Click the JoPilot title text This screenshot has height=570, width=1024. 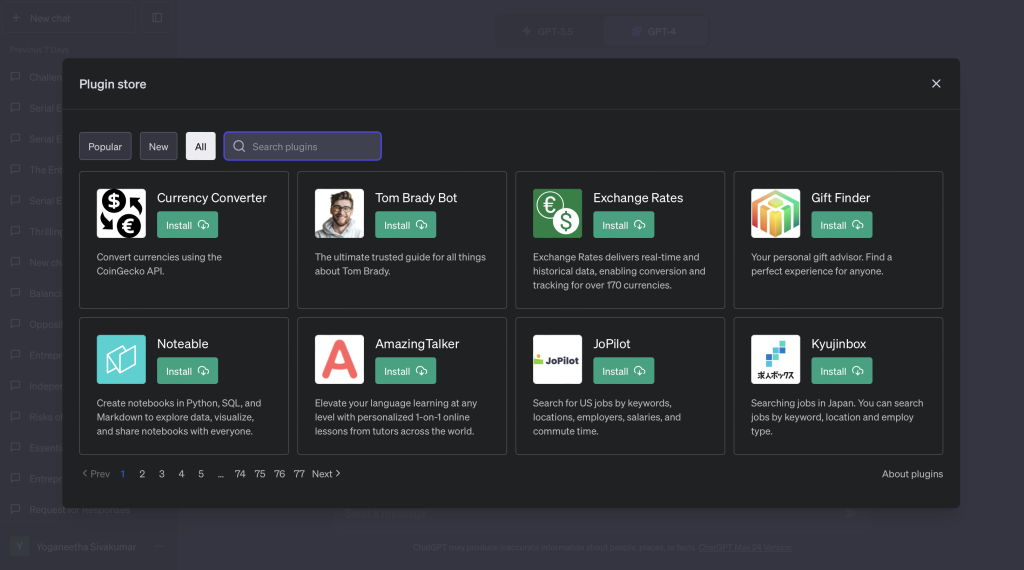coord(612,344)
